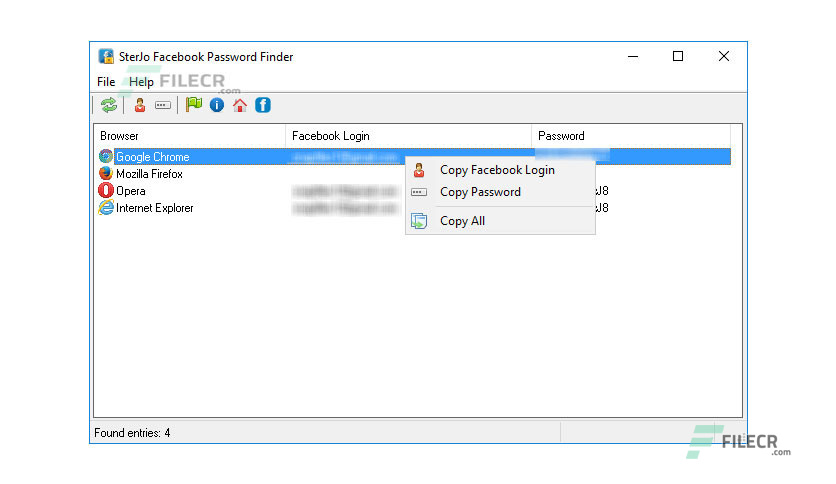The image size is (836, 484).
Task: Click the blurred login in the Opera row
Action: click(345, 191)
